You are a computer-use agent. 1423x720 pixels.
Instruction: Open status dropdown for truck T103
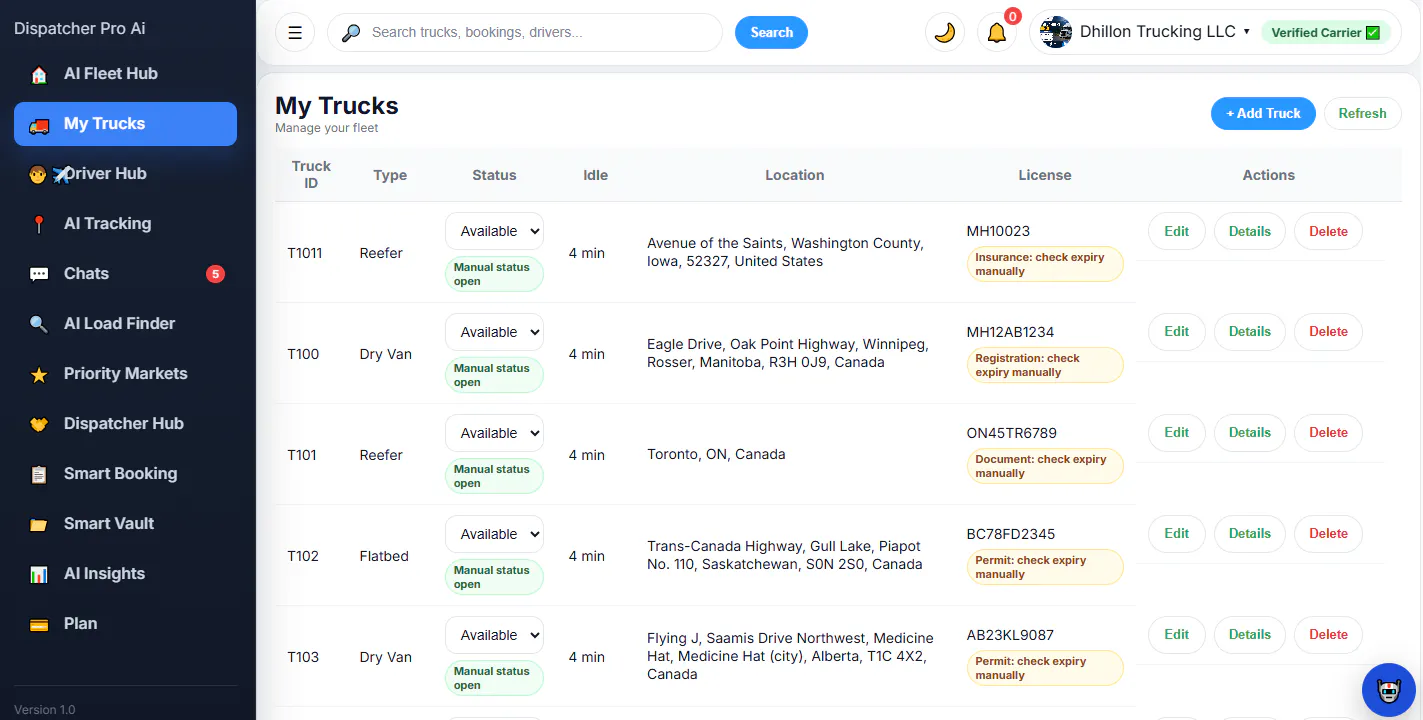click(x=494, y=635)
